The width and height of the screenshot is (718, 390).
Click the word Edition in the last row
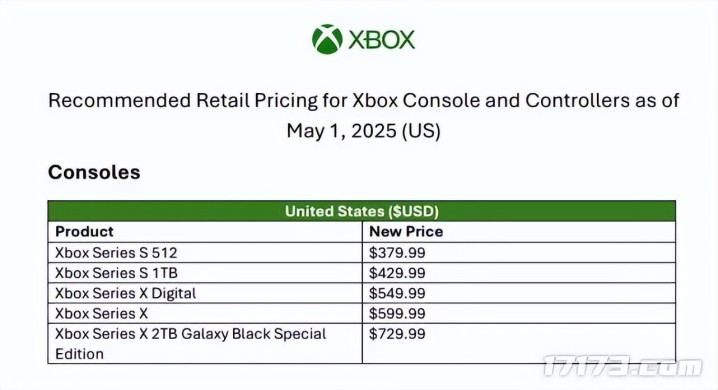pos(79,354)
